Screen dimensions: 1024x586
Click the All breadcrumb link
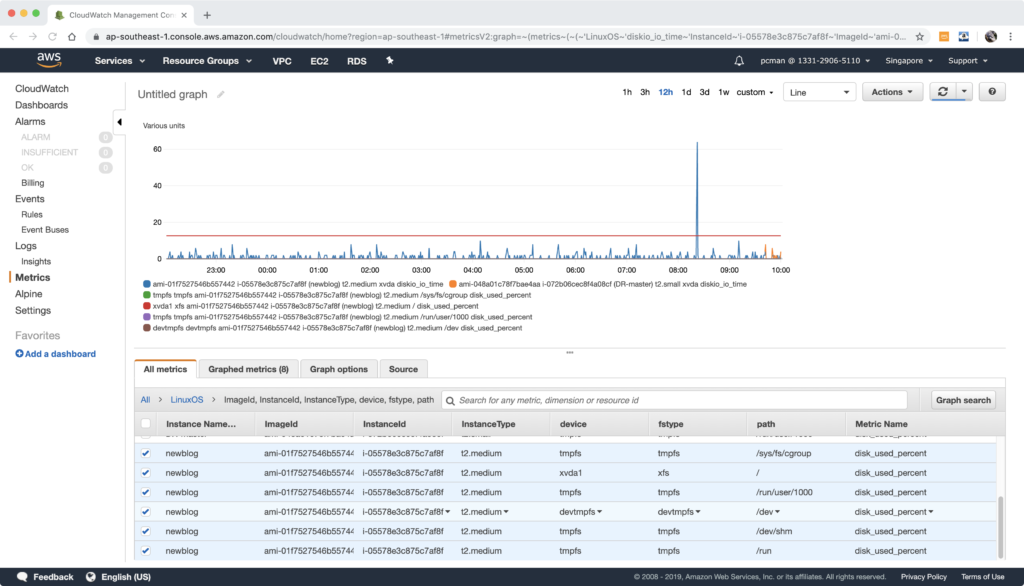pos(145,400)
